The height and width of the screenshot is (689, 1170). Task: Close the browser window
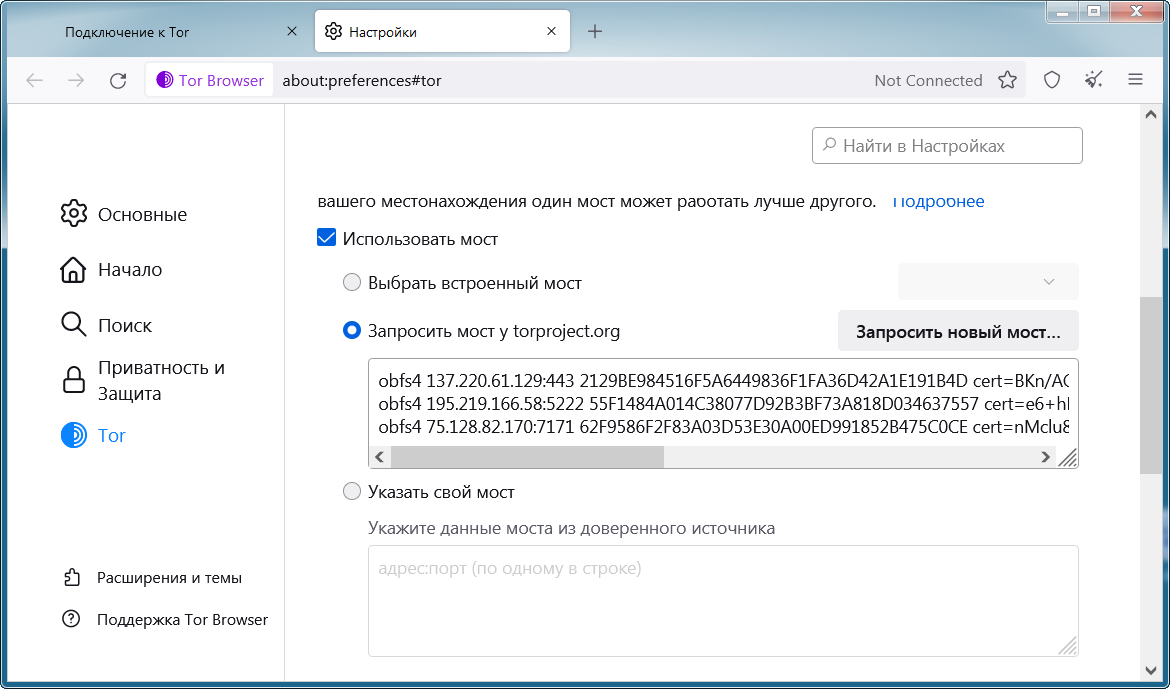click(x=1137, y=11)
